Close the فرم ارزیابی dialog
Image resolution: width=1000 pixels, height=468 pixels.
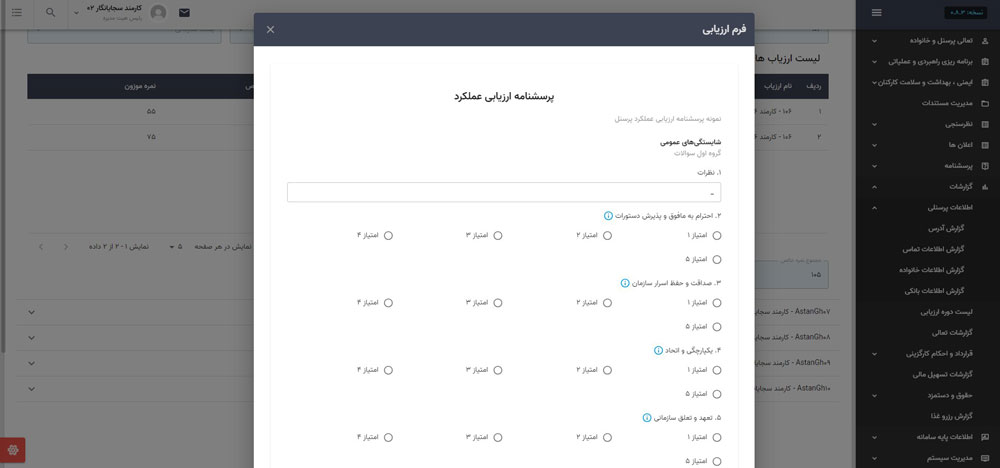pos(270,30)
